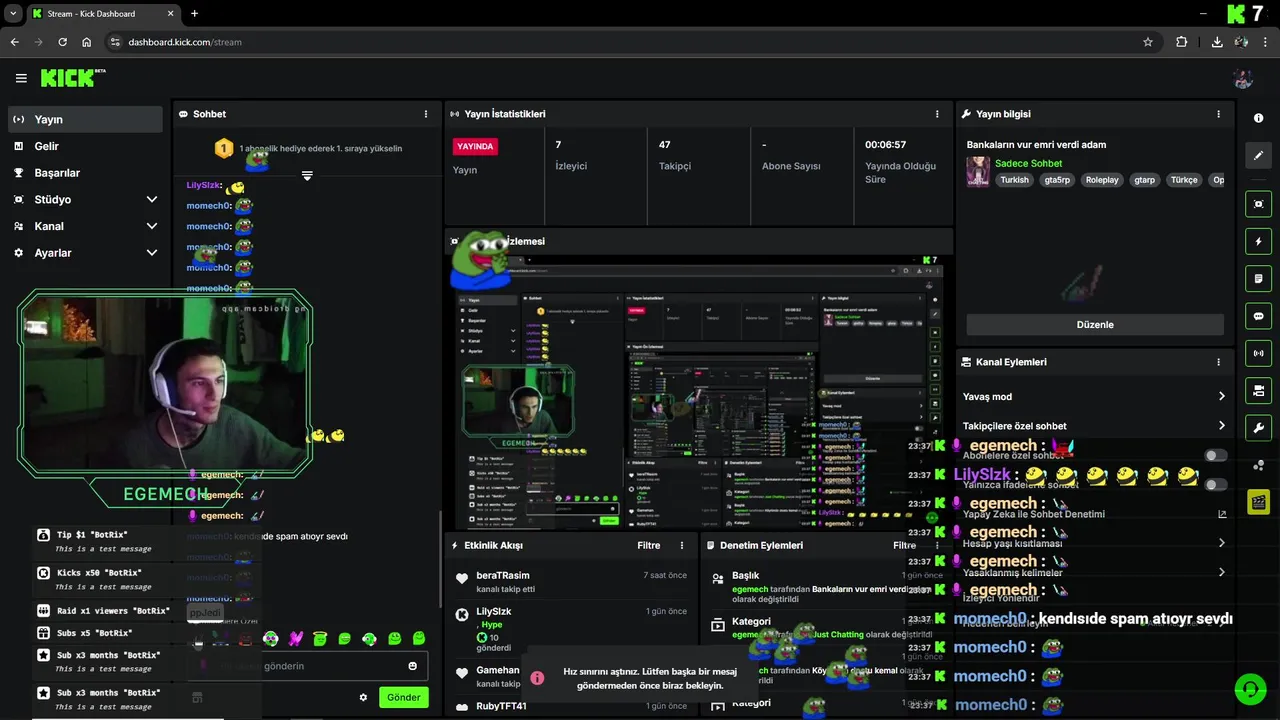This screenshot has width=1280, height=720.
Task: Click the purple X emote in quick emotes
Action: pos(295,638)
